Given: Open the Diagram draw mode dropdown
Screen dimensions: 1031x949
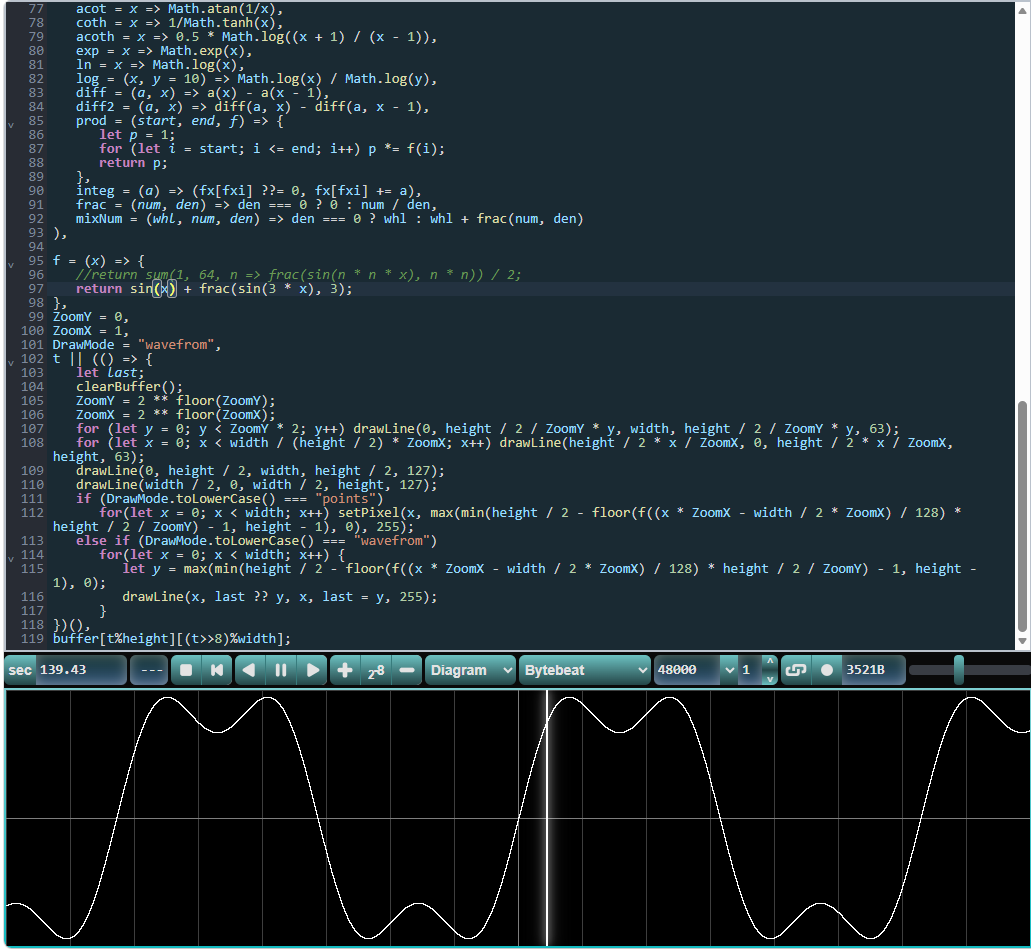Looking at the screenshot, I should click(x=470, y=670).
